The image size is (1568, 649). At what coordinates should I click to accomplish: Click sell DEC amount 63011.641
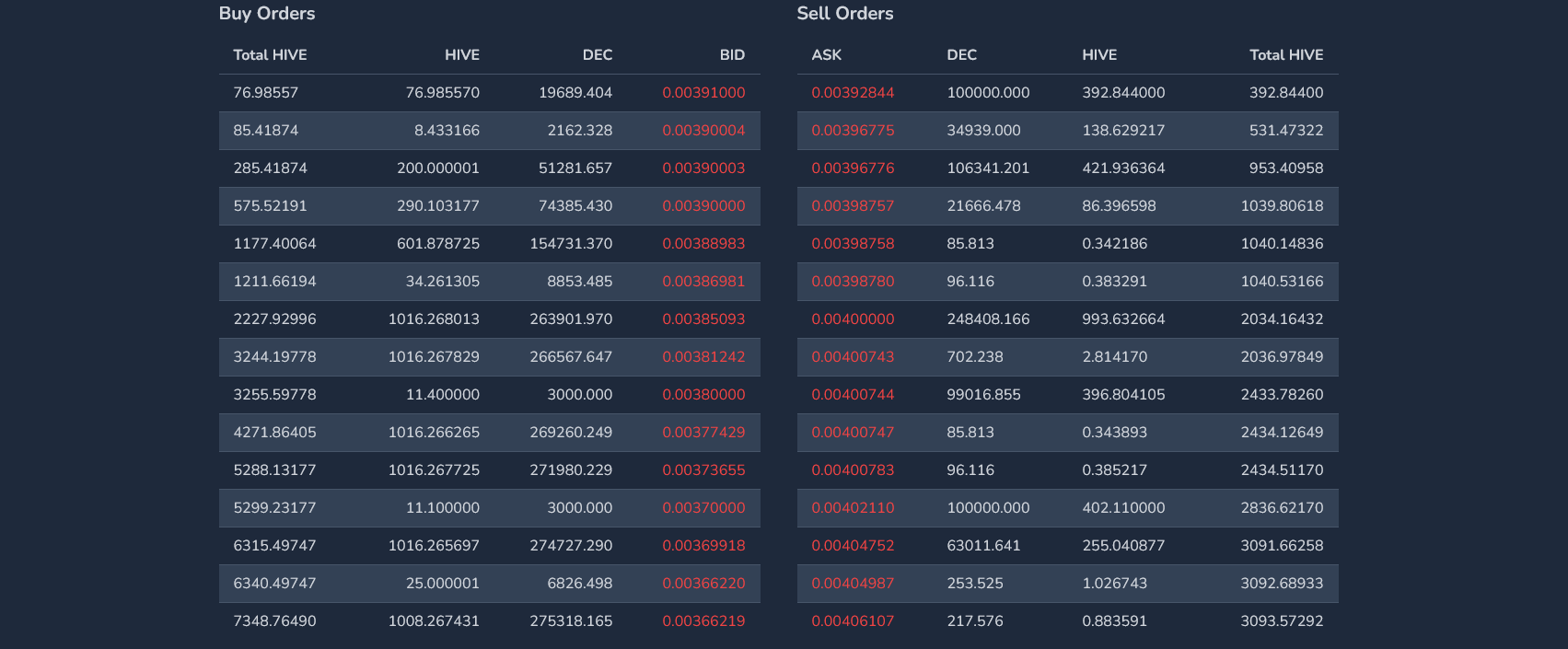(x=984, y=546)
